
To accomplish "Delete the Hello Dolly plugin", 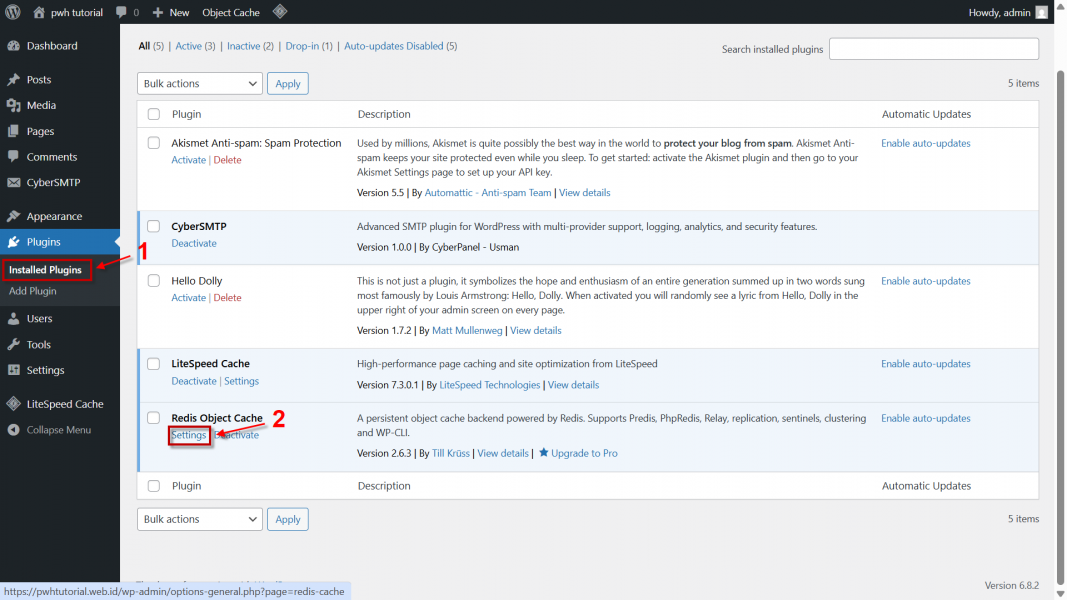I will tap(227, 298).
